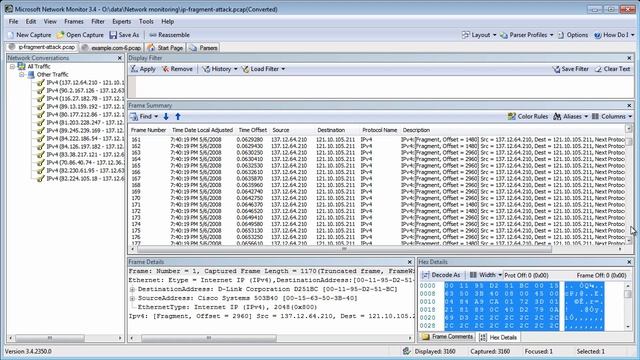
Task: Click the Frame Details horizontal scrollbar
Action: (209, 338)
